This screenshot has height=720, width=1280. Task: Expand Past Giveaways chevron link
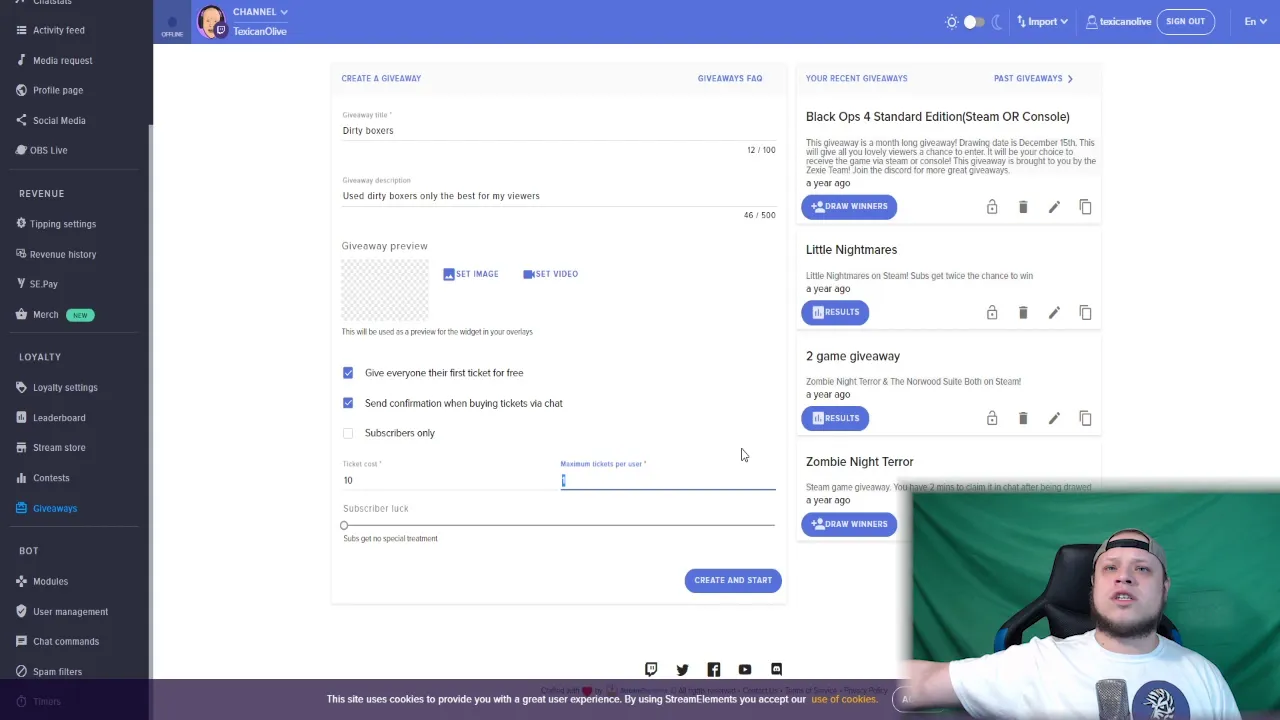[1034, 78]
